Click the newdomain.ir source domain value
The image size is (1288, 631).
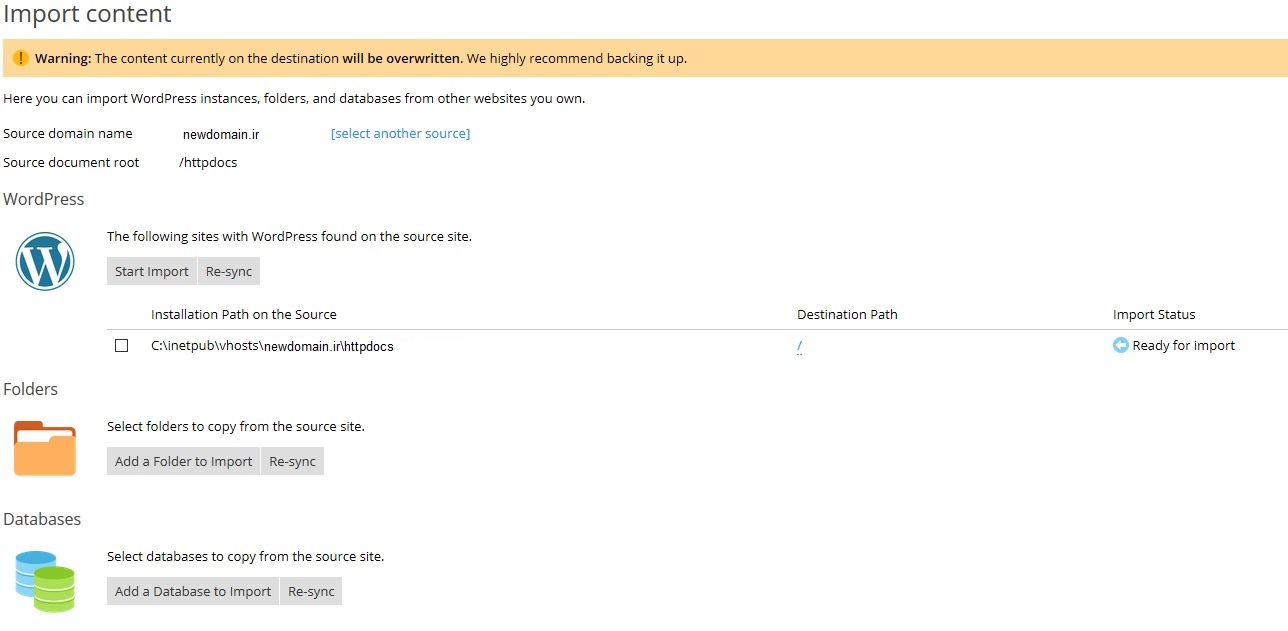coord(221,134)
